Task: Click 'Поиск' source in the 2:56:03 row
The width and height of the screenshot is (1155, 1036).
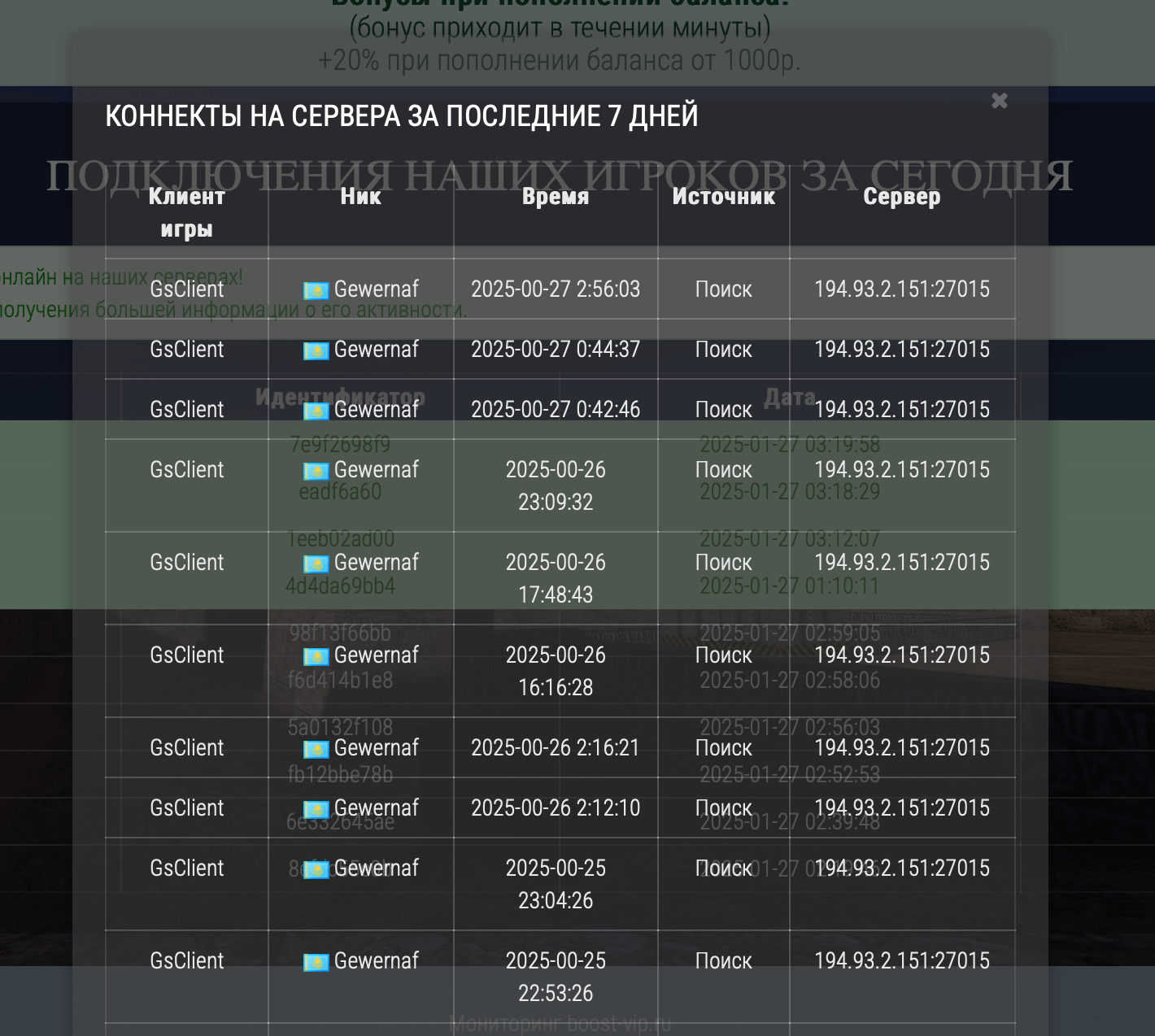Action: 724,289
